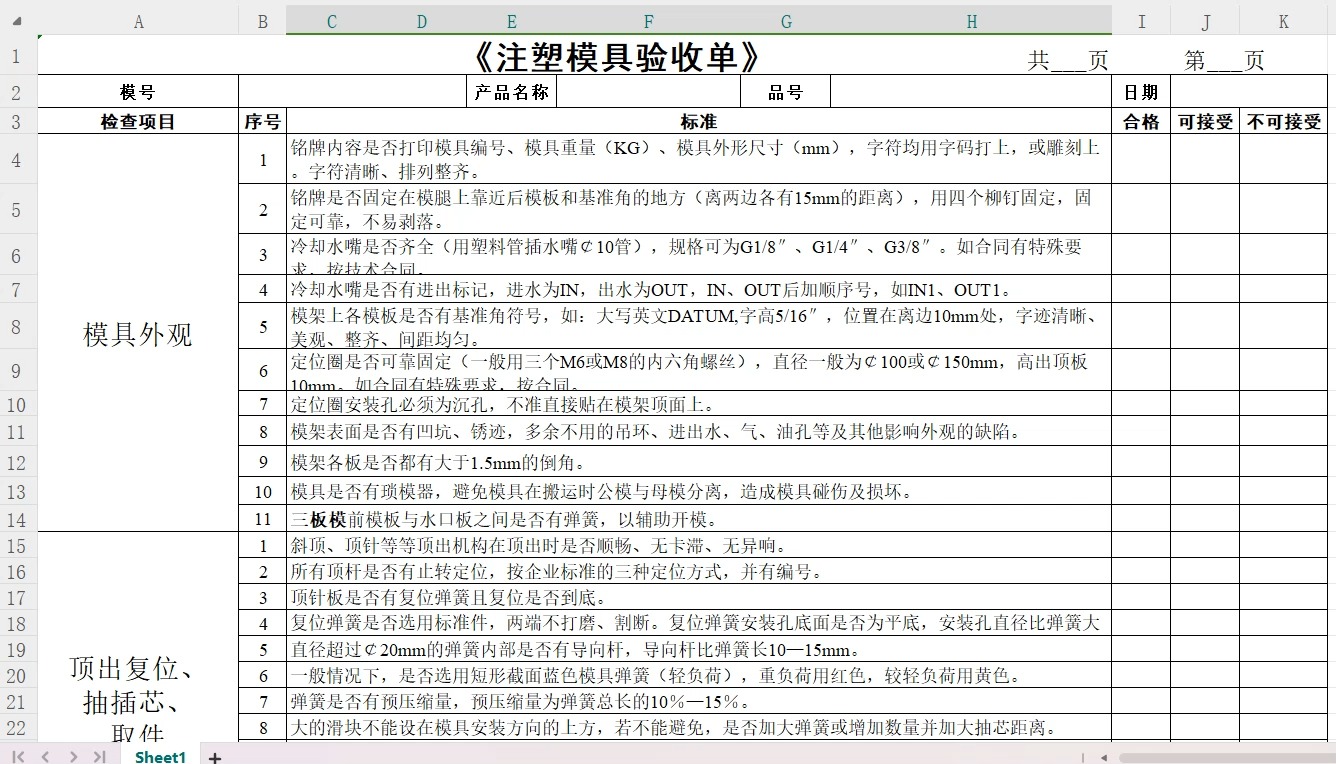The image size is (1336, 764).
Task: Select column H by clicking its header
Action: coord(971,20)
